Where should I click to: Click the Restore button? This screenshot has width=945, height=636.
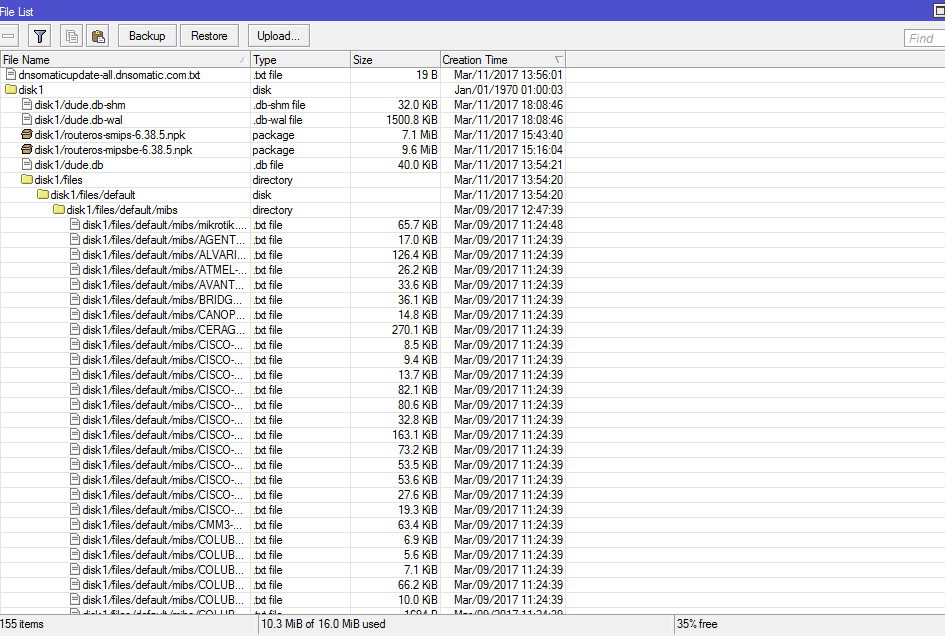tap(209, 35)
